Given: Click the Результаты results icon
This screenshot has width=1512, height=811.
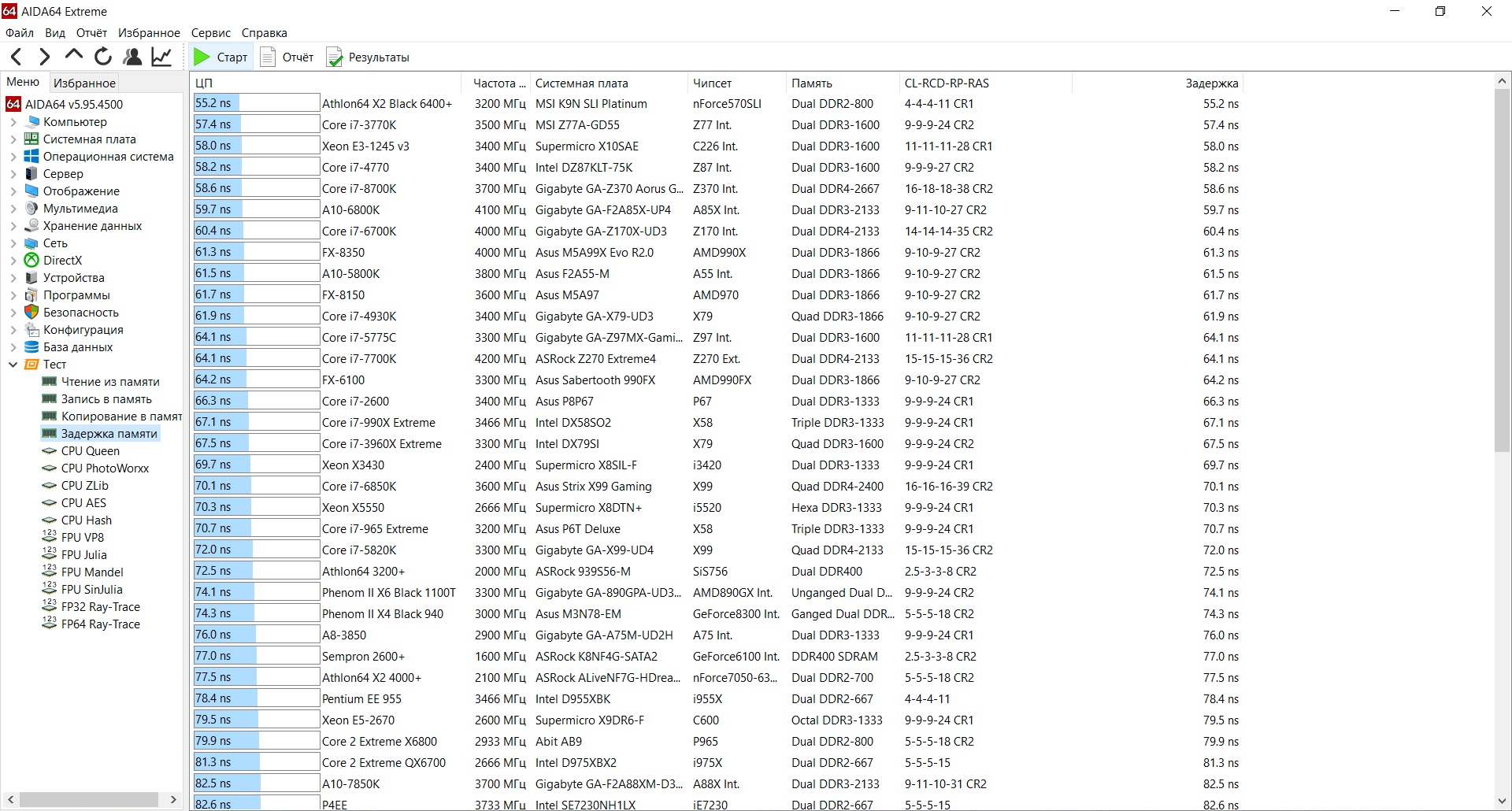Looking at the screenshot, I should pyautogui.click(x=335, y=57).
